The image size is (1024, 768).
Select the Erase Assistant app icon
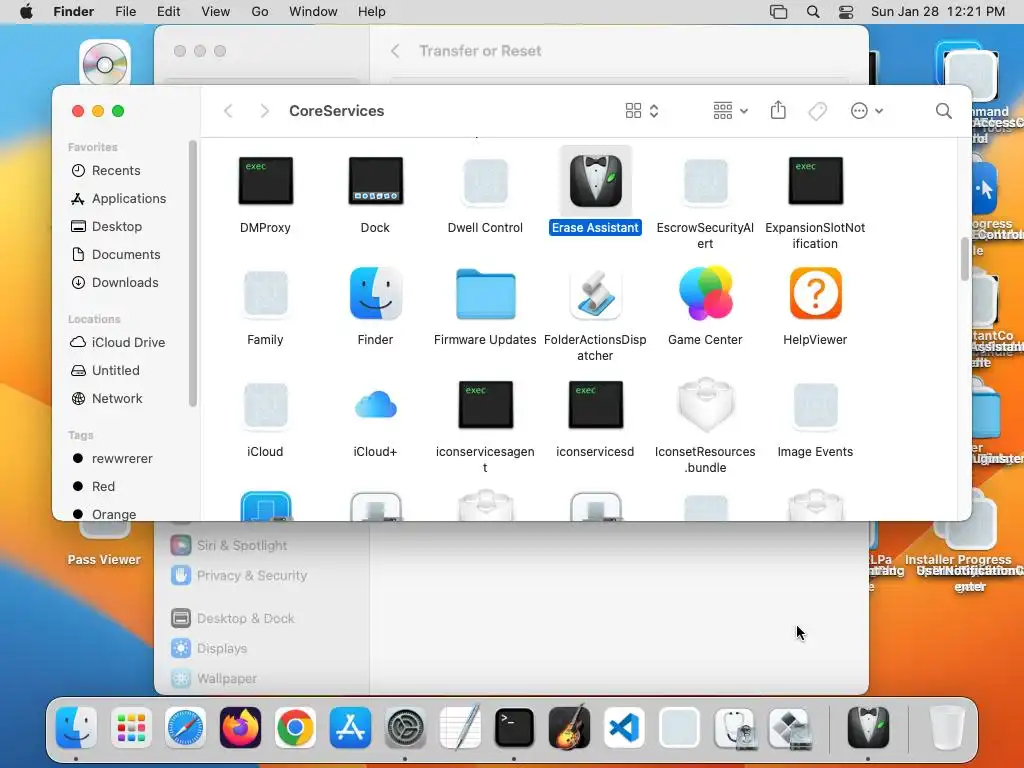(596, 181)
